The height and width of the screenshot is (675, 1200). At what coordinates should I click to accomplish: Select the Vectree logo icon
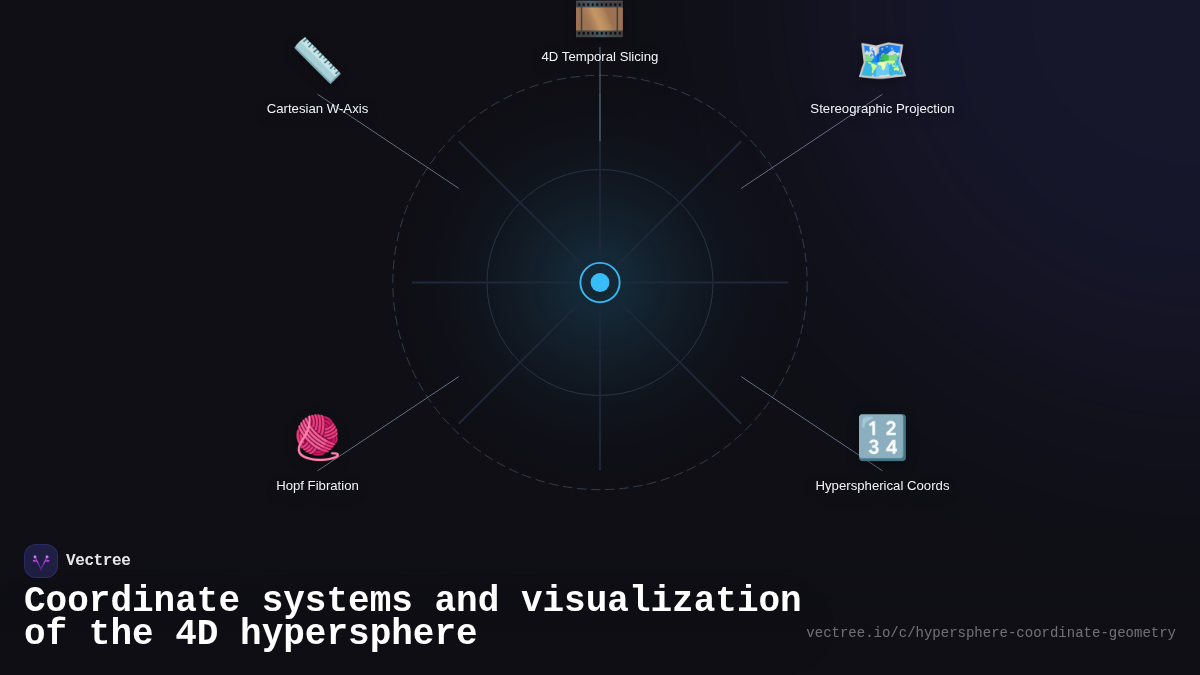41,561
